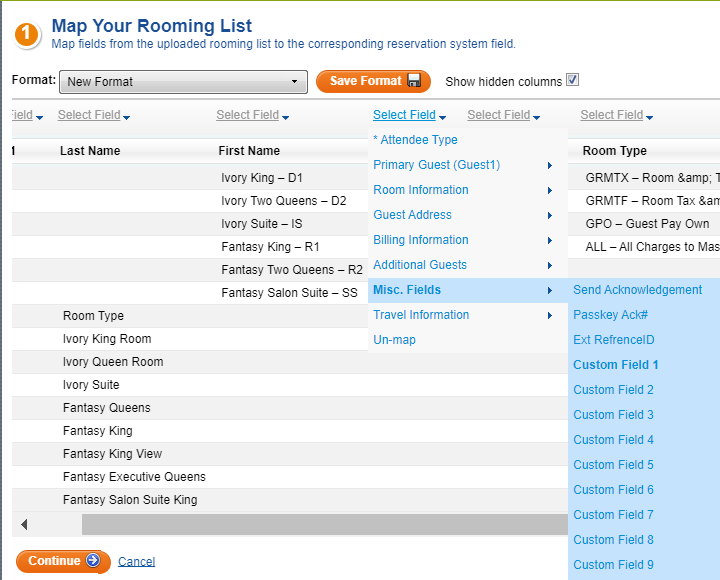Open Select Field dropdown above Room Type column
Viewport: 720px width, 580px height.
pyautogui.click(x=616, y=116)
